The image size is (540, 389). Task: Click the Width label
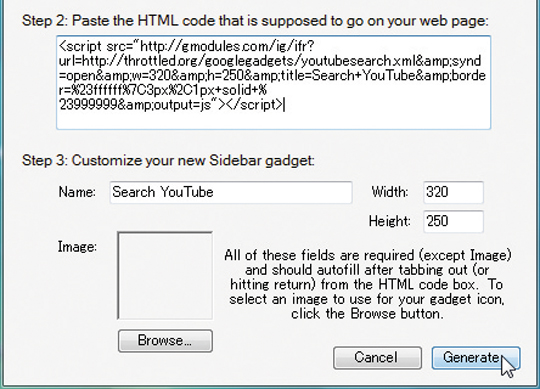point(390,192)
